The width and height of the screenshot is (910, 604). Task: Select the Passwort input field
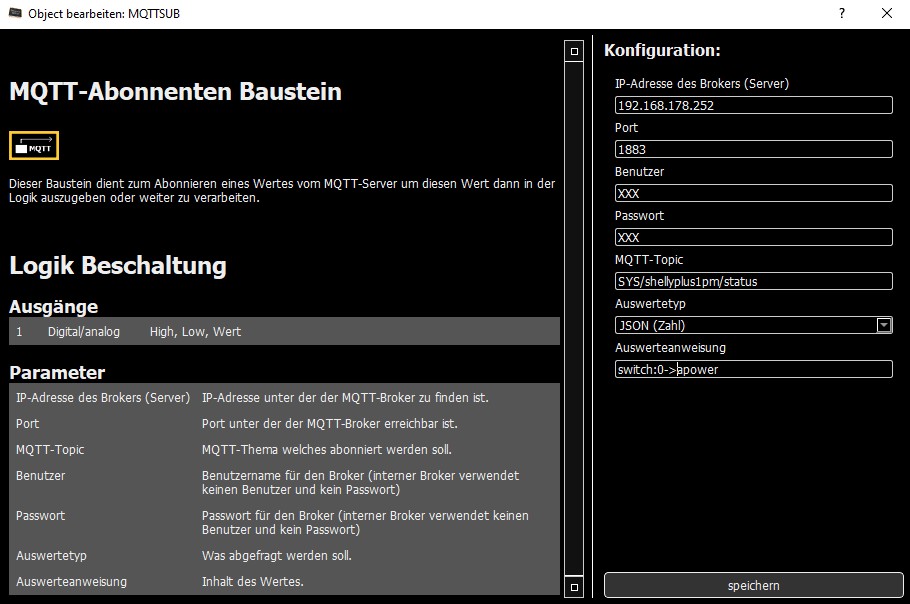(753, 237)
